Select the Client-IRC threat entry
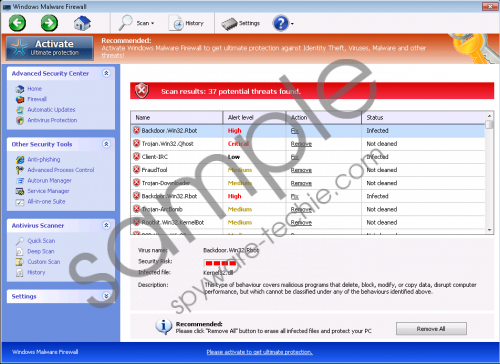Viewport: 500px width, 364px height. [x=308, y=157]
